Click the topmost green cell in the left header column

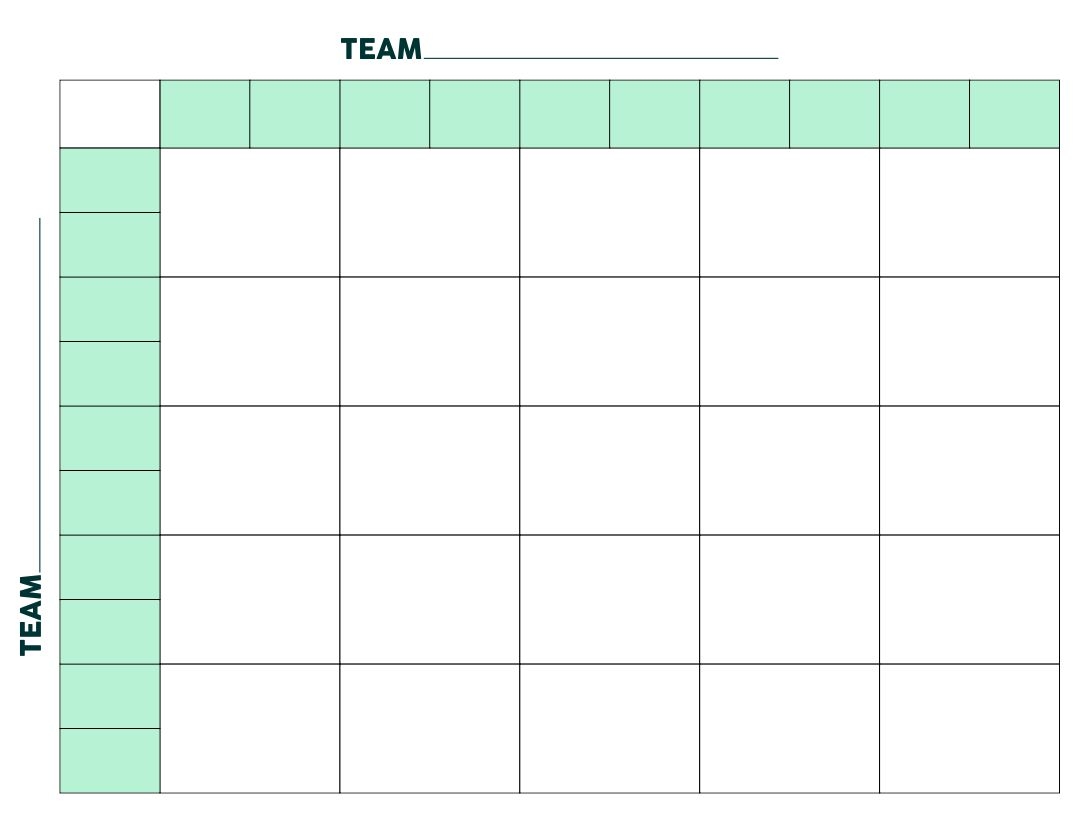[x=110, y=180]
